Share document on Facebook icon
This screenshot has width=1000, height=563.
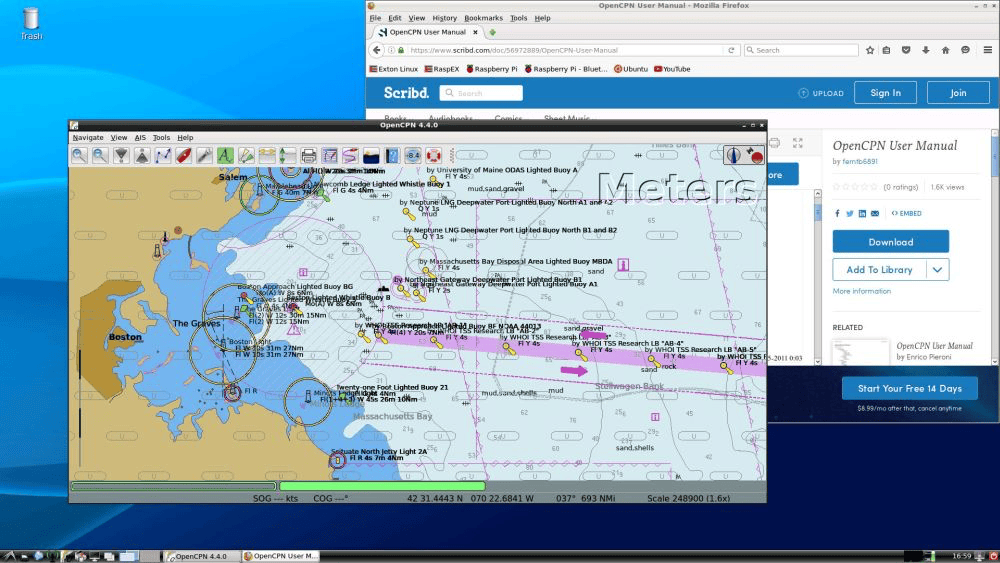coord(837,214)
